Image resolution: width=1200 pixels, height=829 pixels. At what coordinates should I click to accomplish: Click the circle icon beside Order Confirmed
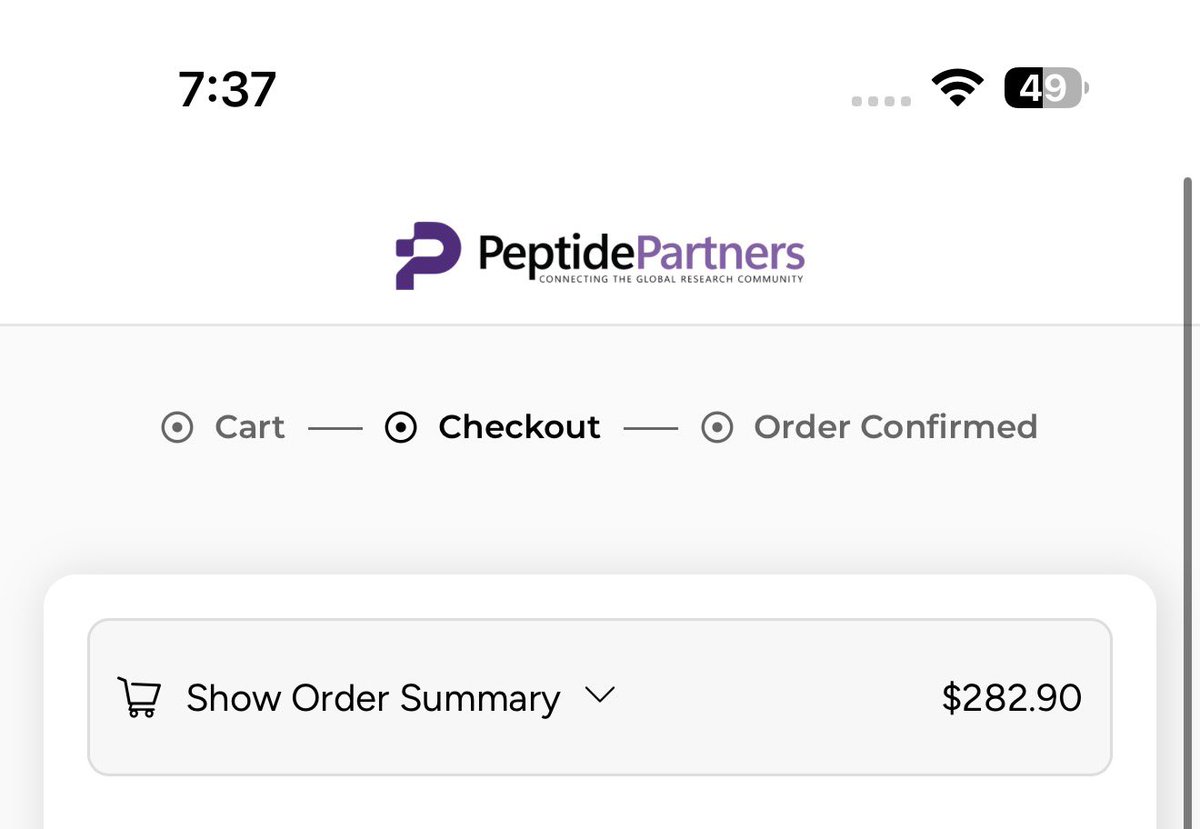(x=717, y=428)
